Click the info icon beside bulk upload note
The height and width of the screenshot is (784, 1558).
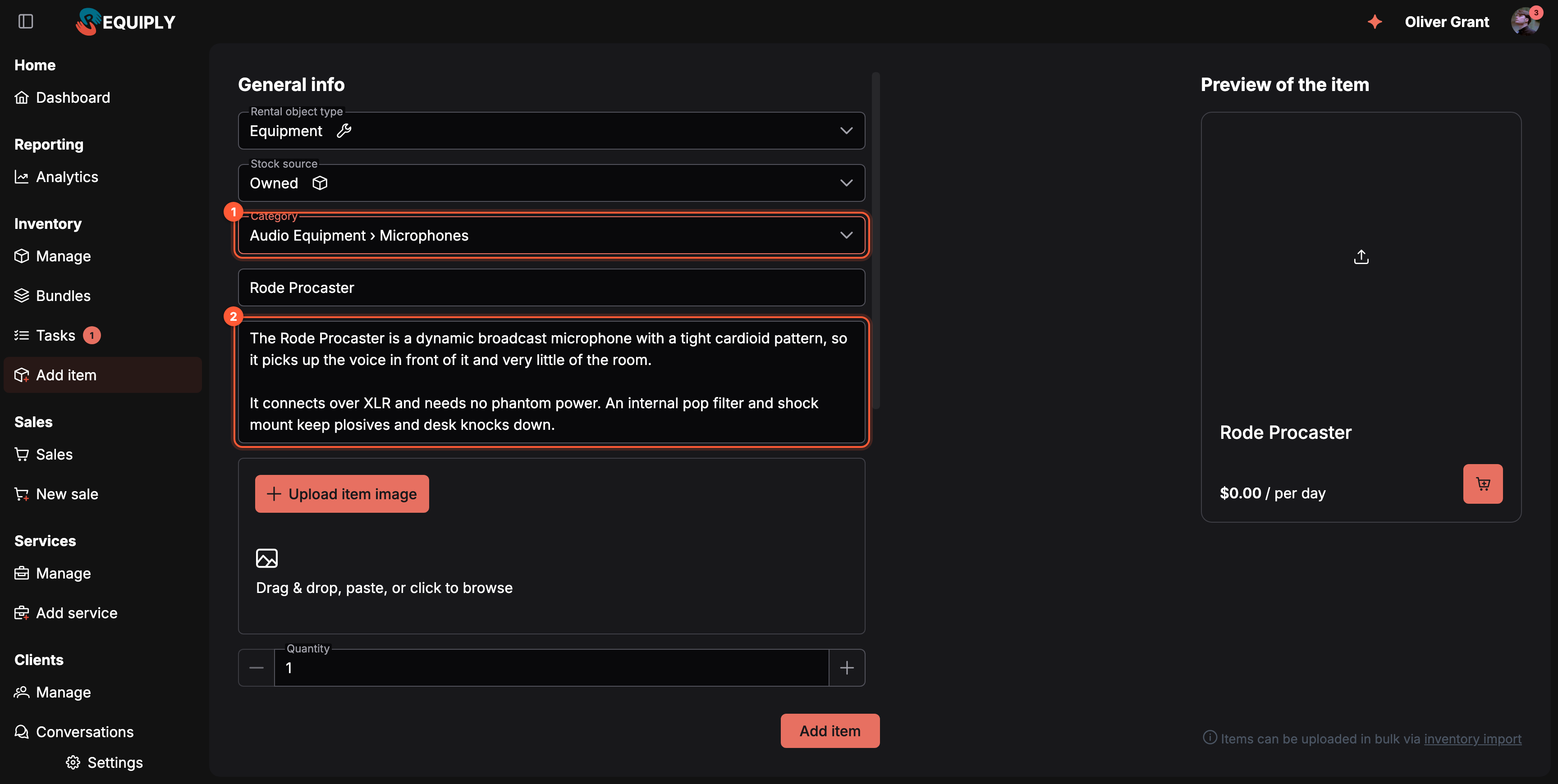(x=1210, y=738)
